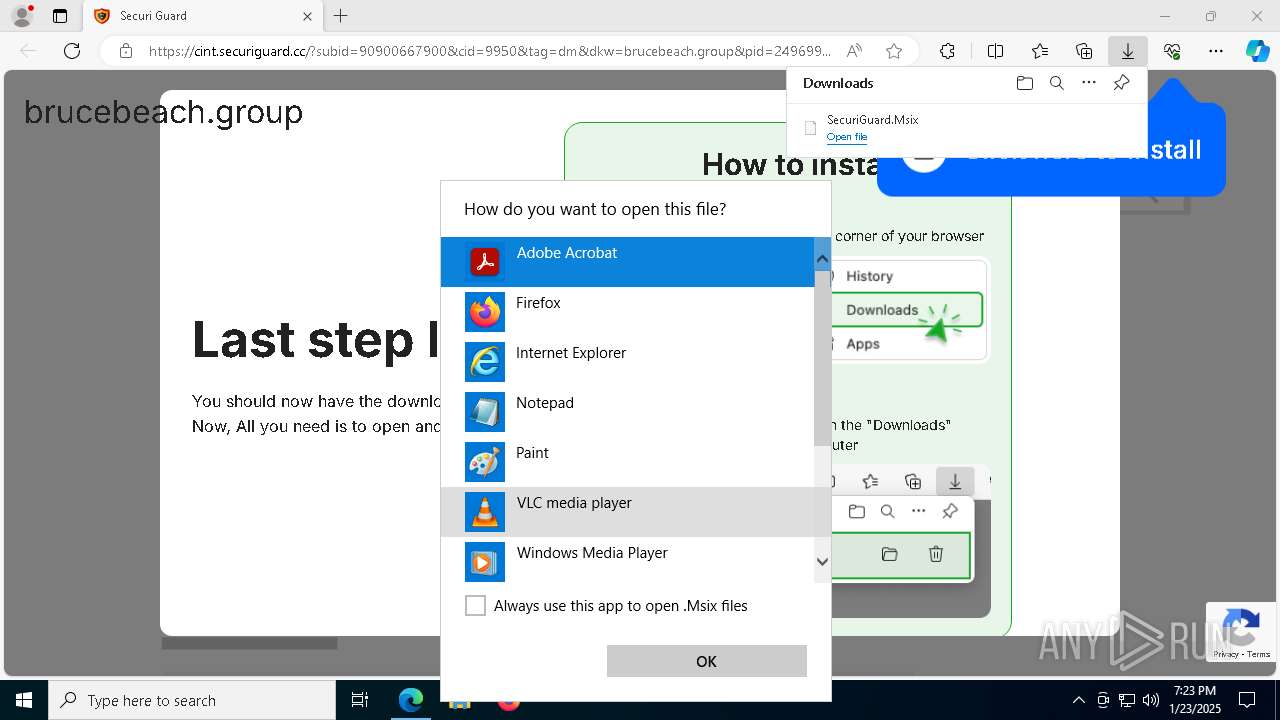Click the app list scrollbar thumb

[822, 358]
